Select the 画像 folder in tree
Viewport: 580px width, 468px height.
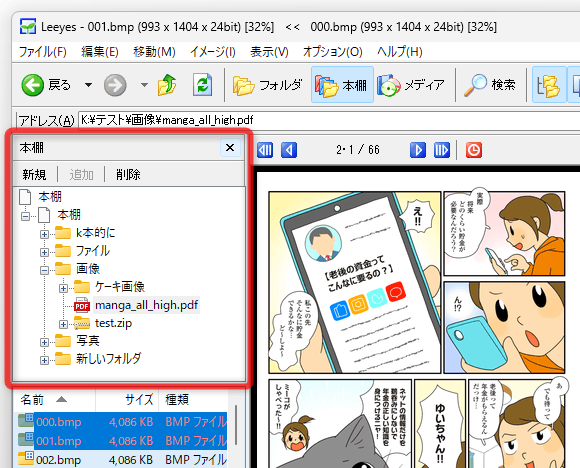88,269
